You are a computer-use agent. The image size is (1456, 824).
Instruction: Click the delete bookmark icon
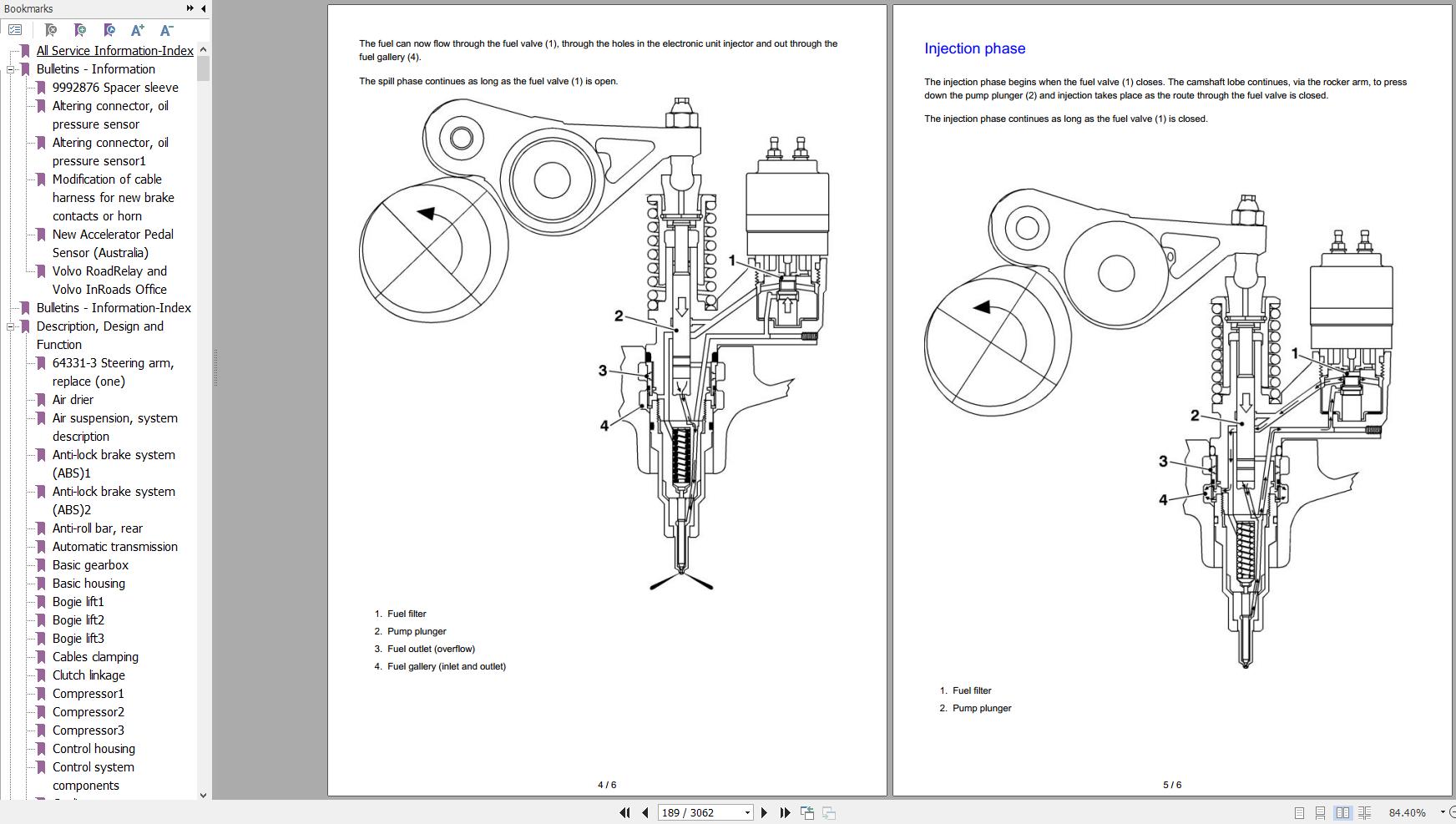pyautogui.click(x=52, y=29)
